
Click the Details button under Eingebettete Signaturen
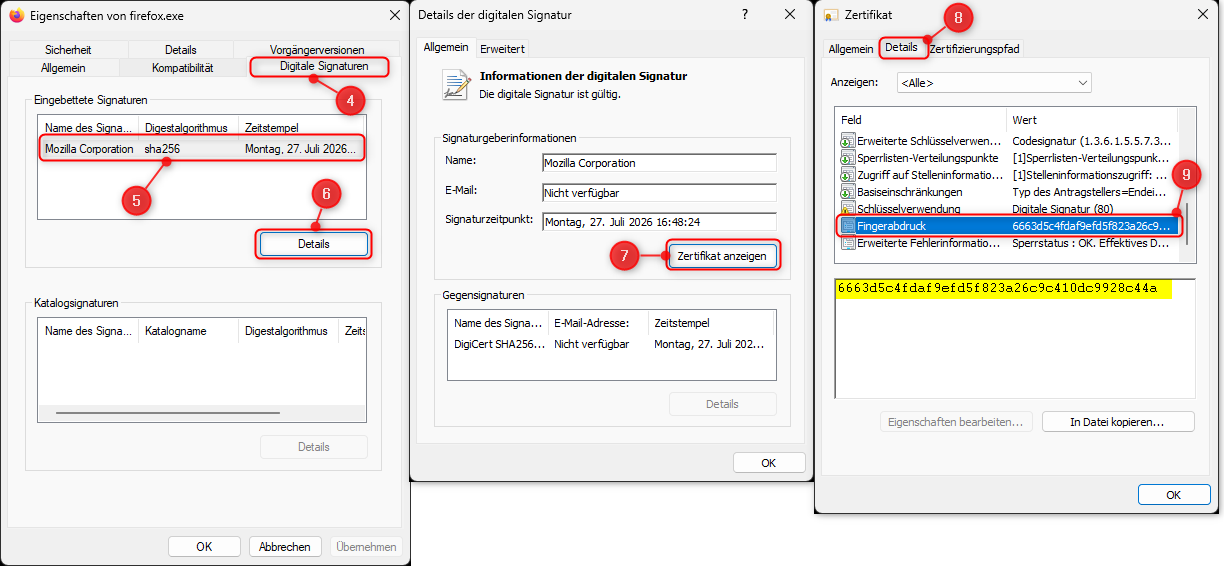tap(314, 244)
